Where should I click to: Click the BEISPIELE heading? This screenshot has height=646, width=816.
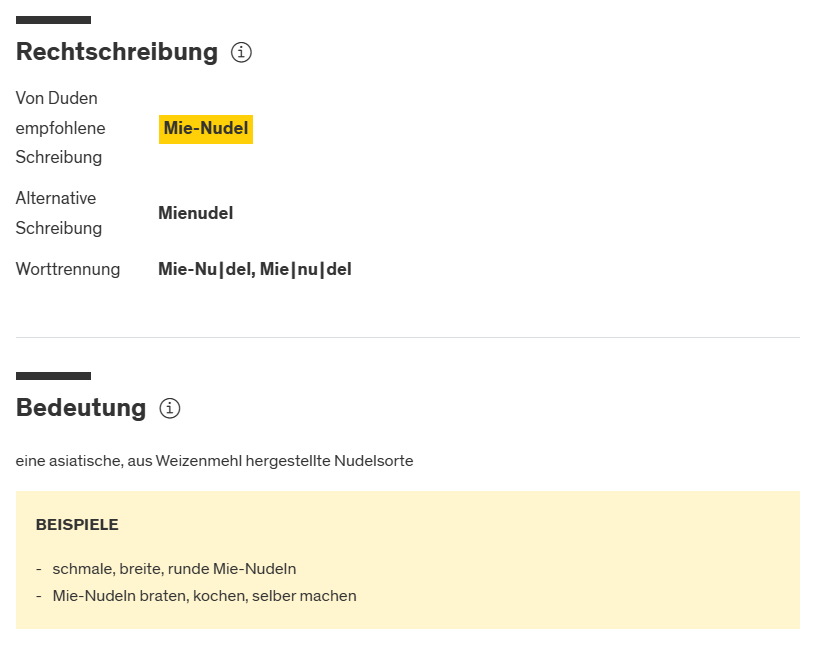77,524
